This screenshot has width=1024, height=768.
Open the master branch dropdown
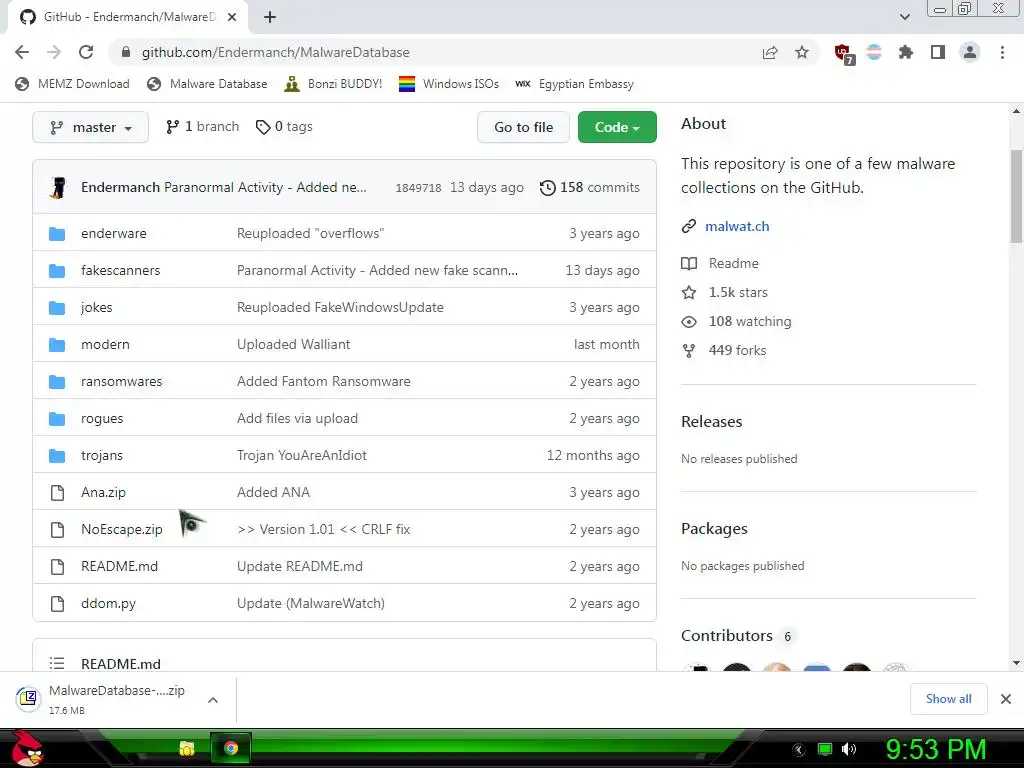pyautogui.click(x=90, y=127)
